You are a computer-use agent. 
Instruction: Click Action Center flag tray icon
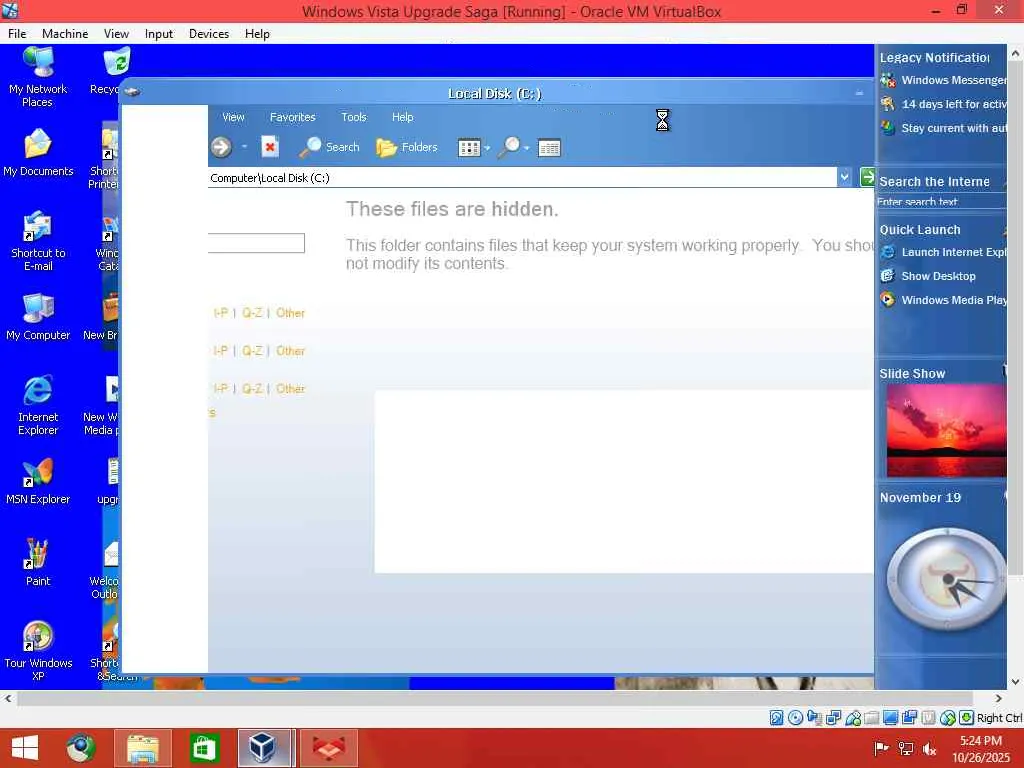(x=881, y=748)
